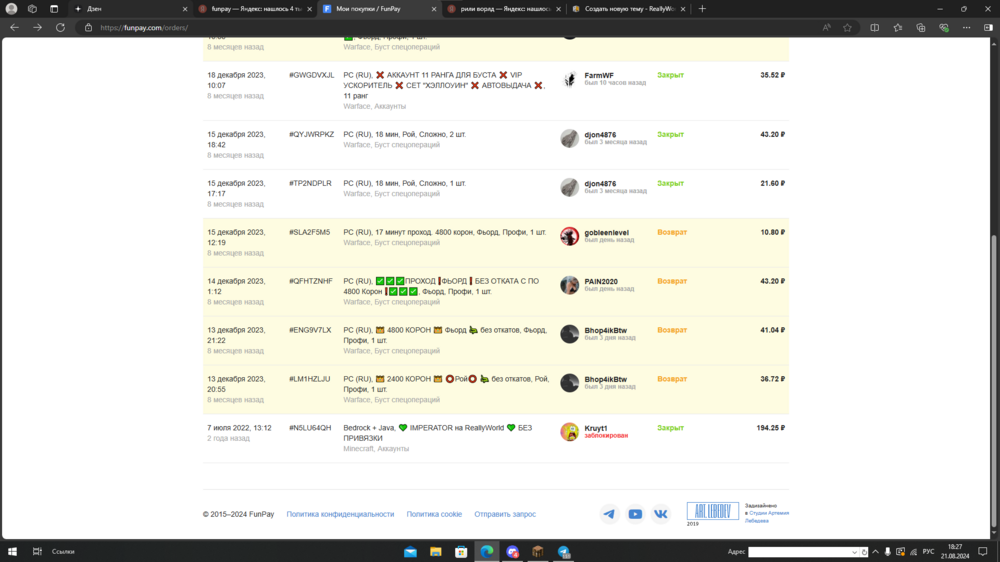Open taskbar address field dropdown

click(x=854, y=552)
